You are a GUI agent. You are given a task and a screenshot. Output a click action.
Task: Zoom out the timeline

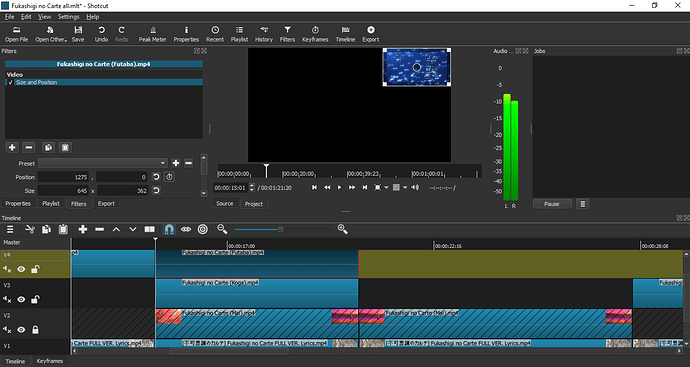pyautogui.click(x=222, y=229)
